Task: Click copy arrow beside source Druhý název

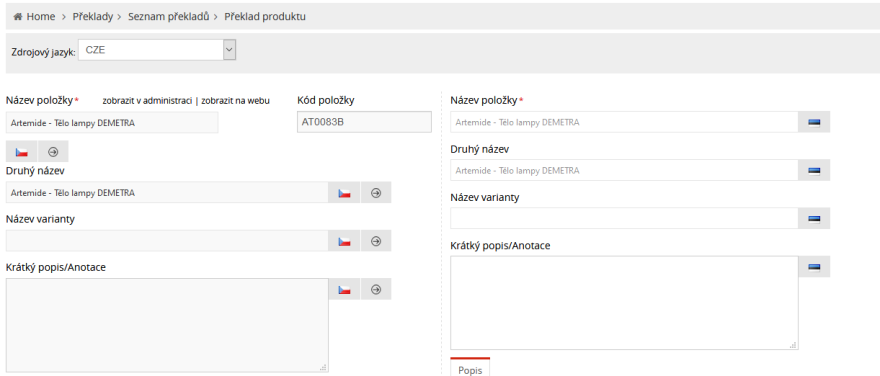Action: coord(376,192)
